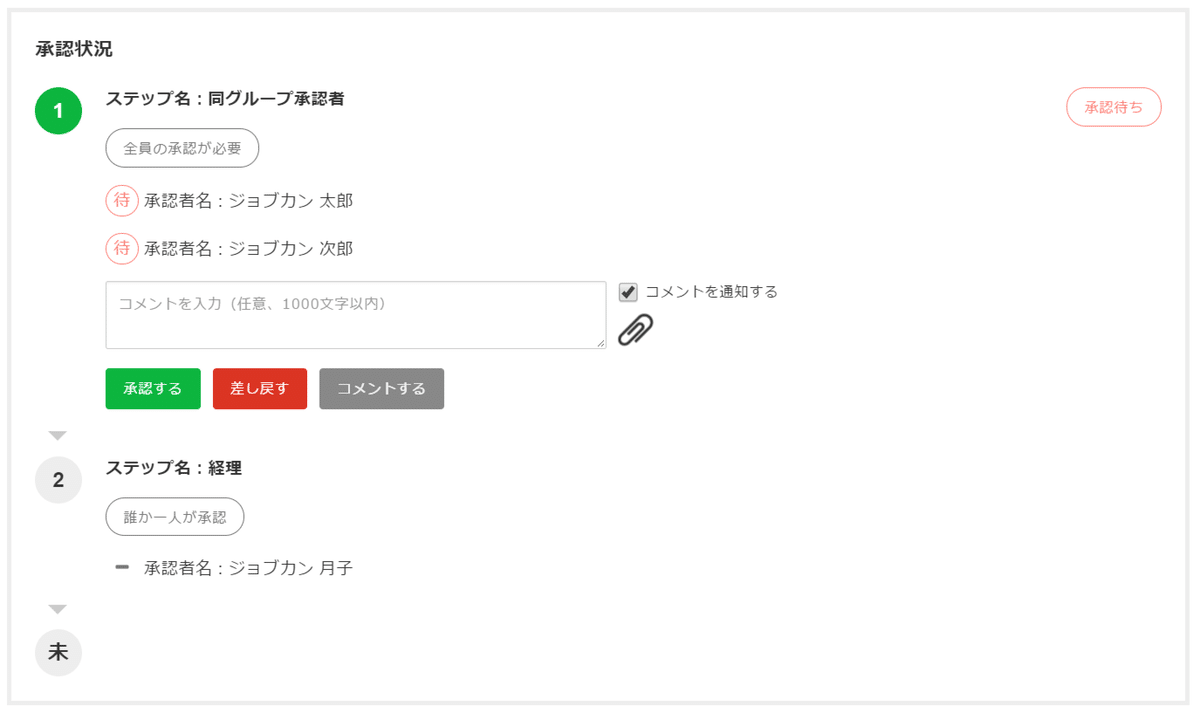Image resolution: width=1200 pixels, height=713 pixels.
Task: Click the paperclip attachment icon
Action: tap(635, 329)
